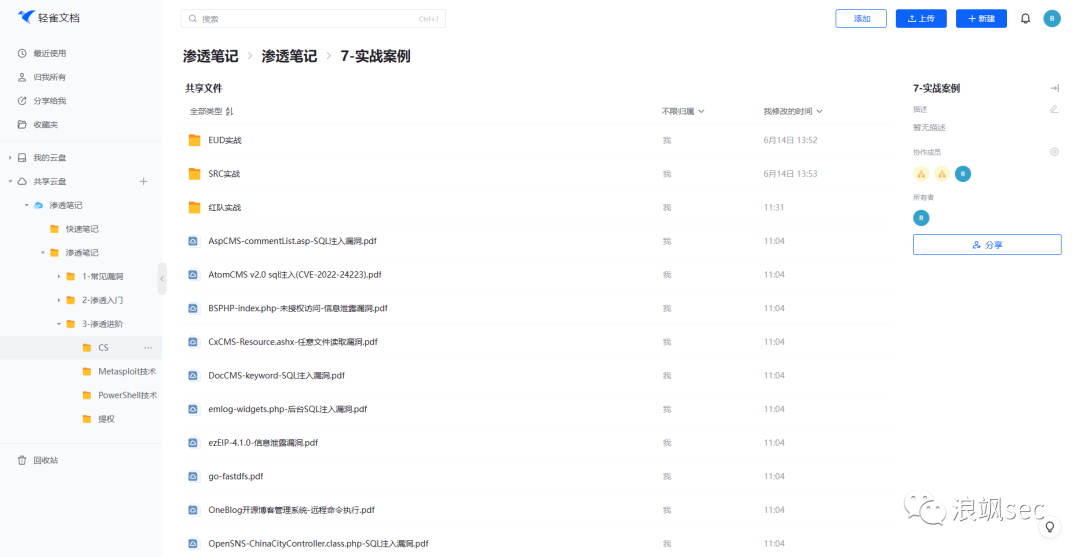This screenshot has height=557, width=1080.
Task: Click the 上传 upload button
Action: tap(921, 19)
